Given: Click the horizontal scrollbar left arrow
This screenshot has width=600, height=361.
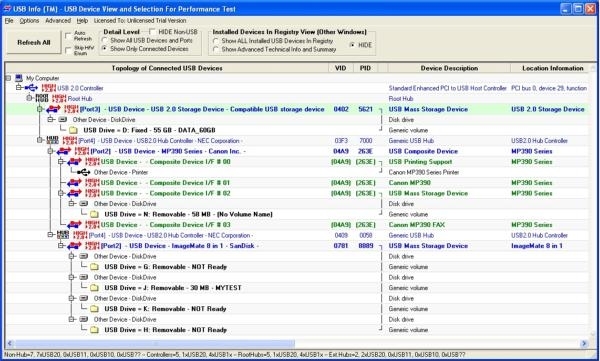Looking at the screenshot, I should point(10,344).
